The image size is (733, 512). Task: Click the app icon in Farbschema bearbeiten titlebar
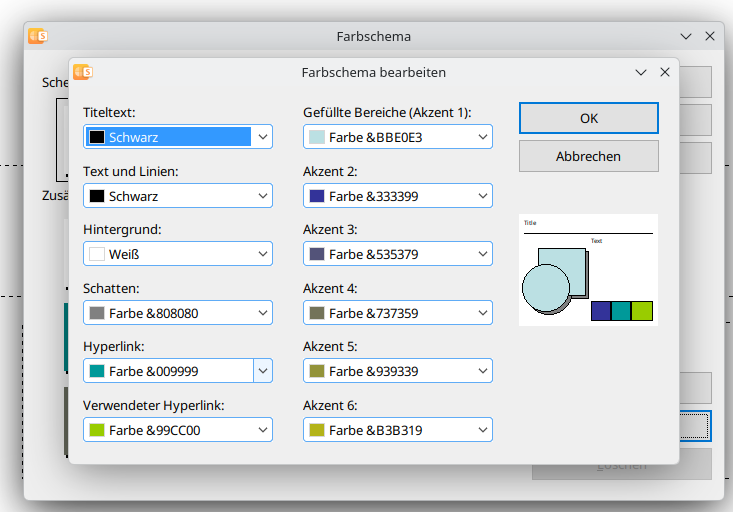point(84,72)
